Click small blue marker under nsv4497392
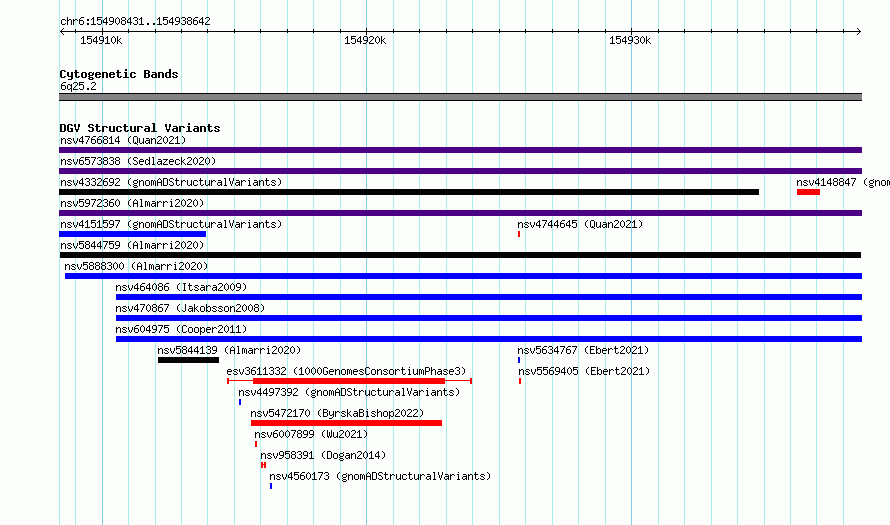The width and height of the screenshot is (890, 525). tap(240, 402)
